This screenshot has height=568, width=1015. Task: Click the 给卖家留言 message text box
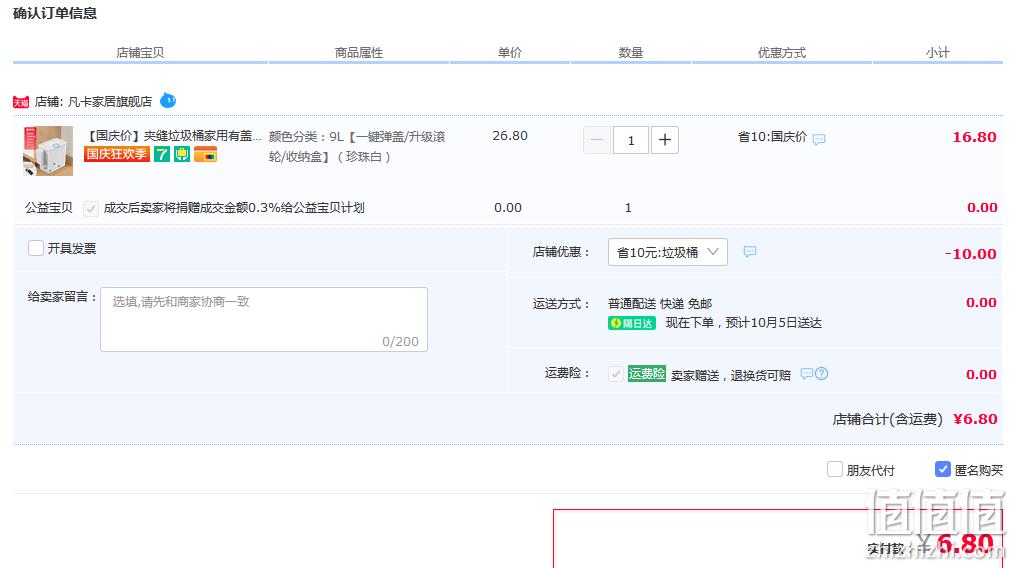(x=263, y=319)
